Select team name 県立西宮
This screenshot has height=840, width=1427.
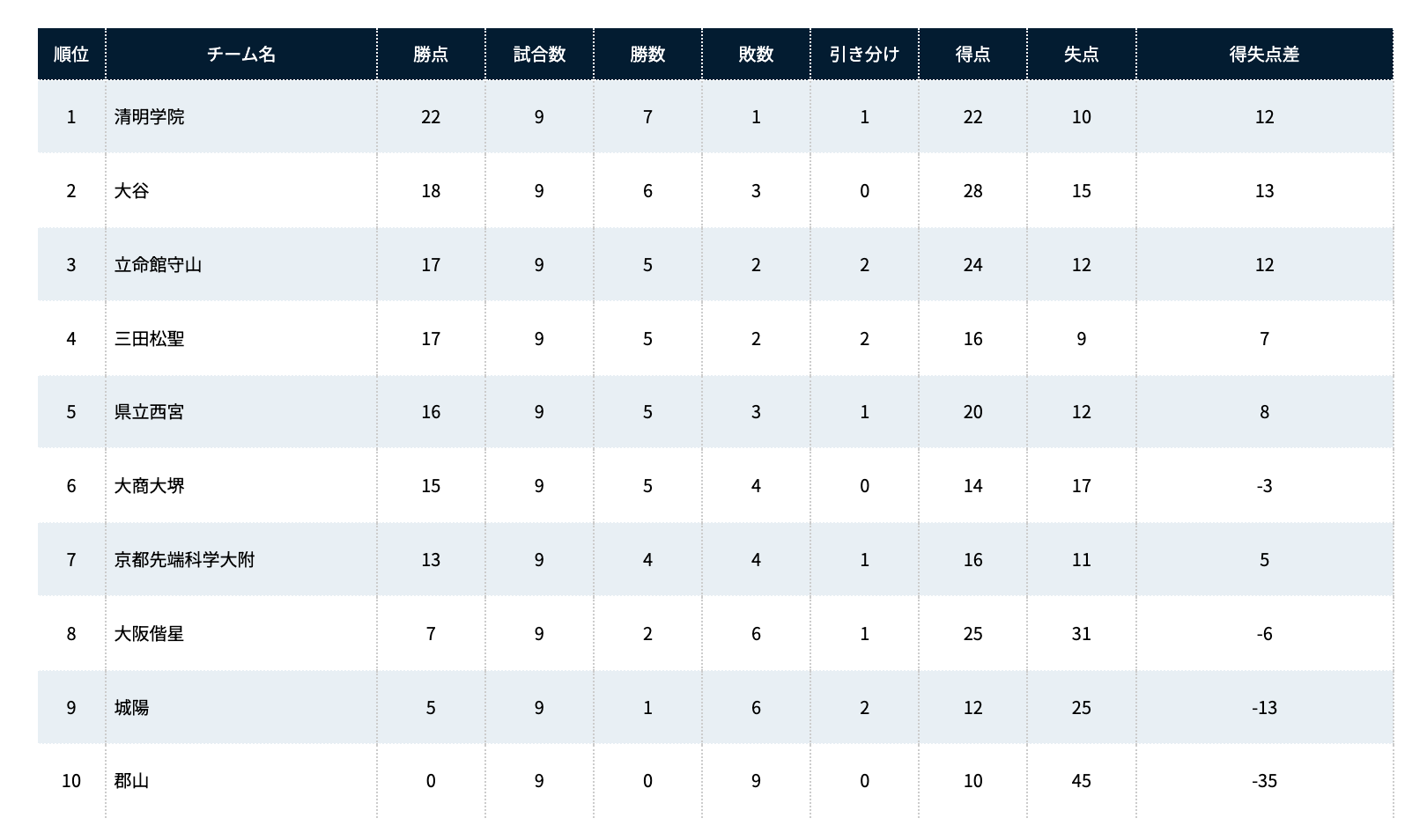coord(150,412)
